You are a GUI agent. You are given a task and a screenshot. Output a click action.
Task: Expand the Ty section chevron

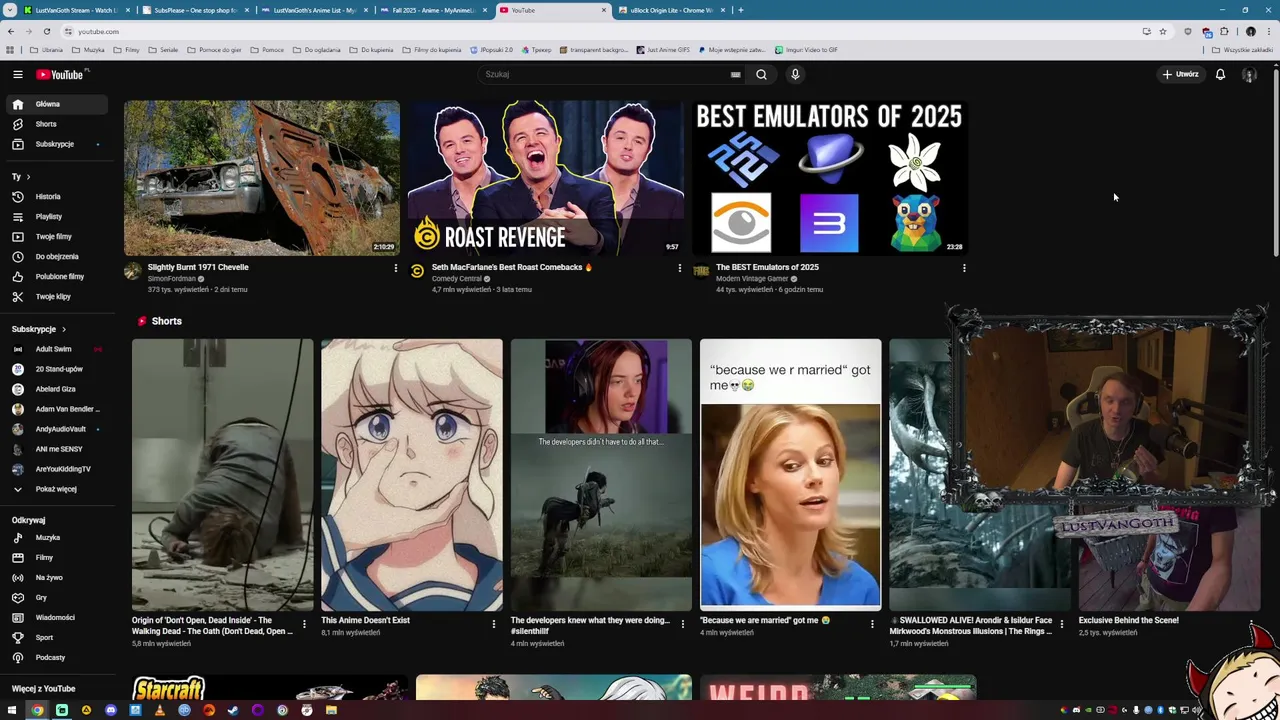(x=28, y=177)
